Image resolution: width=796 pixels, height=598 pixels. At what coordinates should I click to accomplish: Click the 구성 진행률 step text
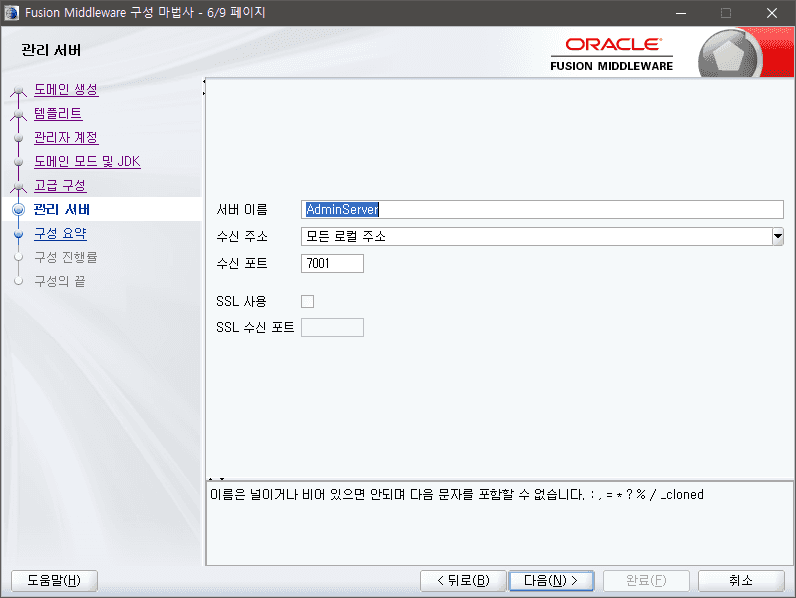point(66,257)
